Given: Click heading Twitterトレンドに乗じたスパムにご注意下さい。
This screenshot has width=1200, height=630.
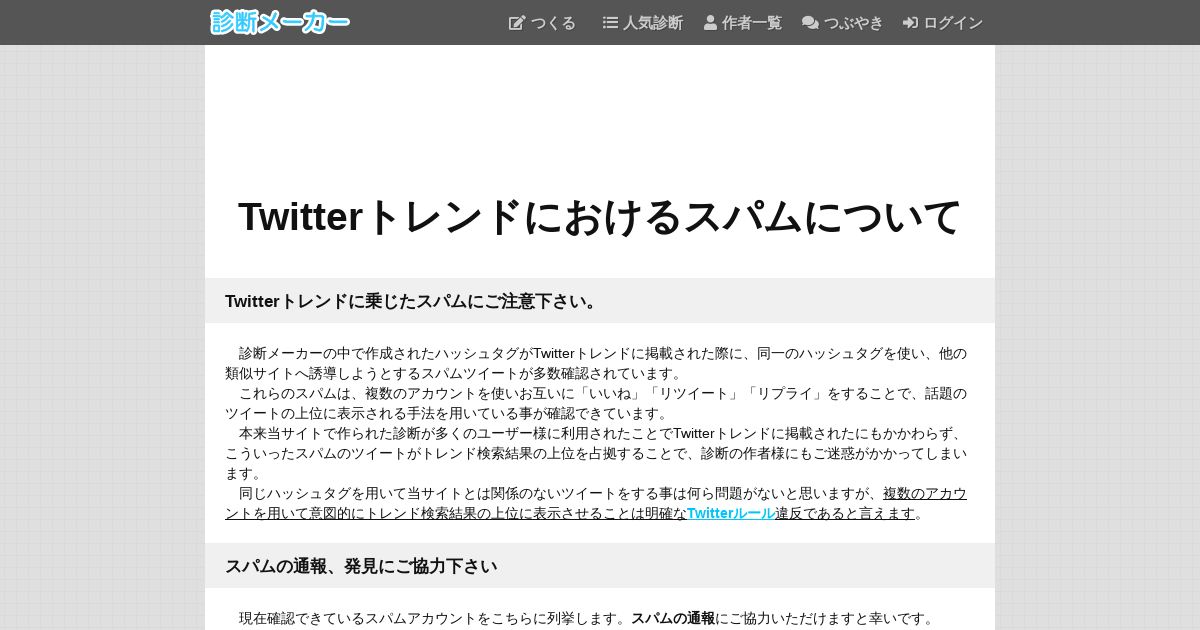Looking at the screenshot, I should tap(411, 301).
